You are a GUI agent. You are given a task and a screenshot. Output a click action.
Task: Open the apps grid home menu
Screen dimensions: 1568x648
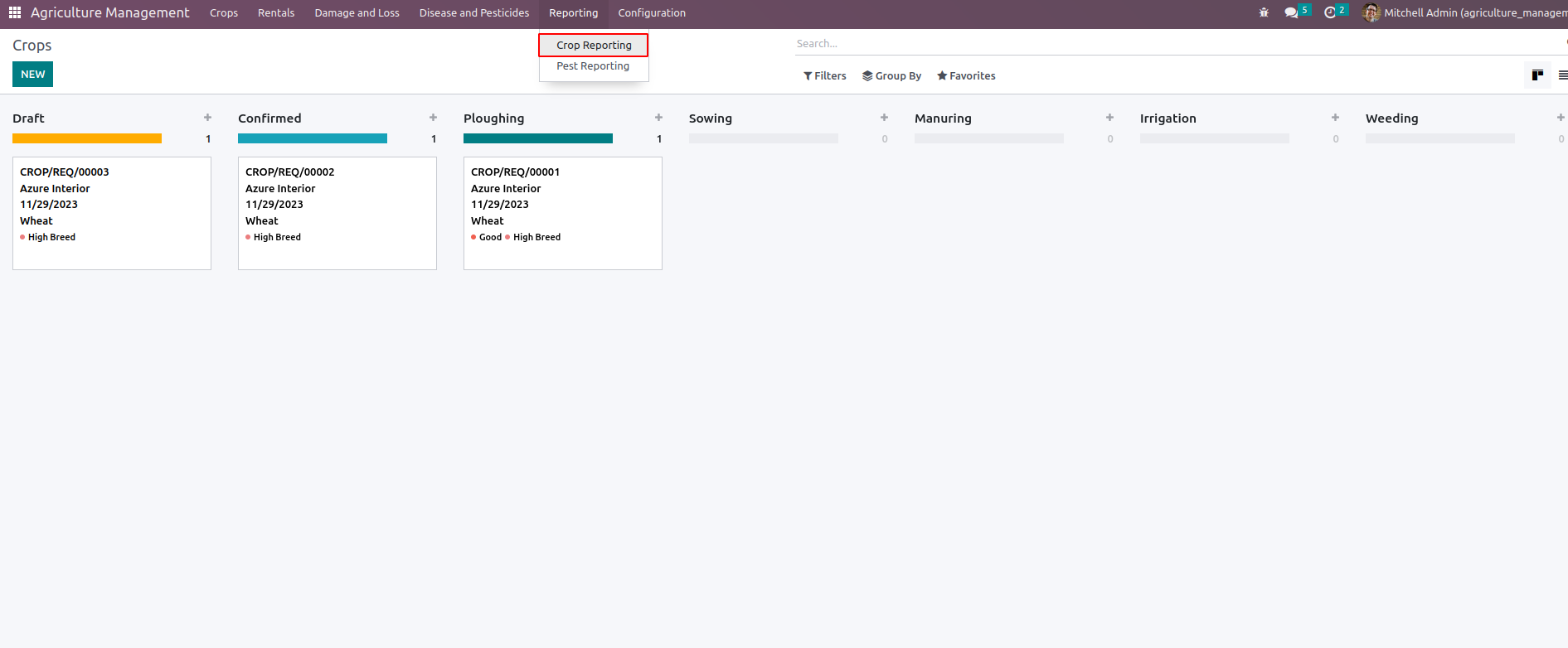pos(15,12)
